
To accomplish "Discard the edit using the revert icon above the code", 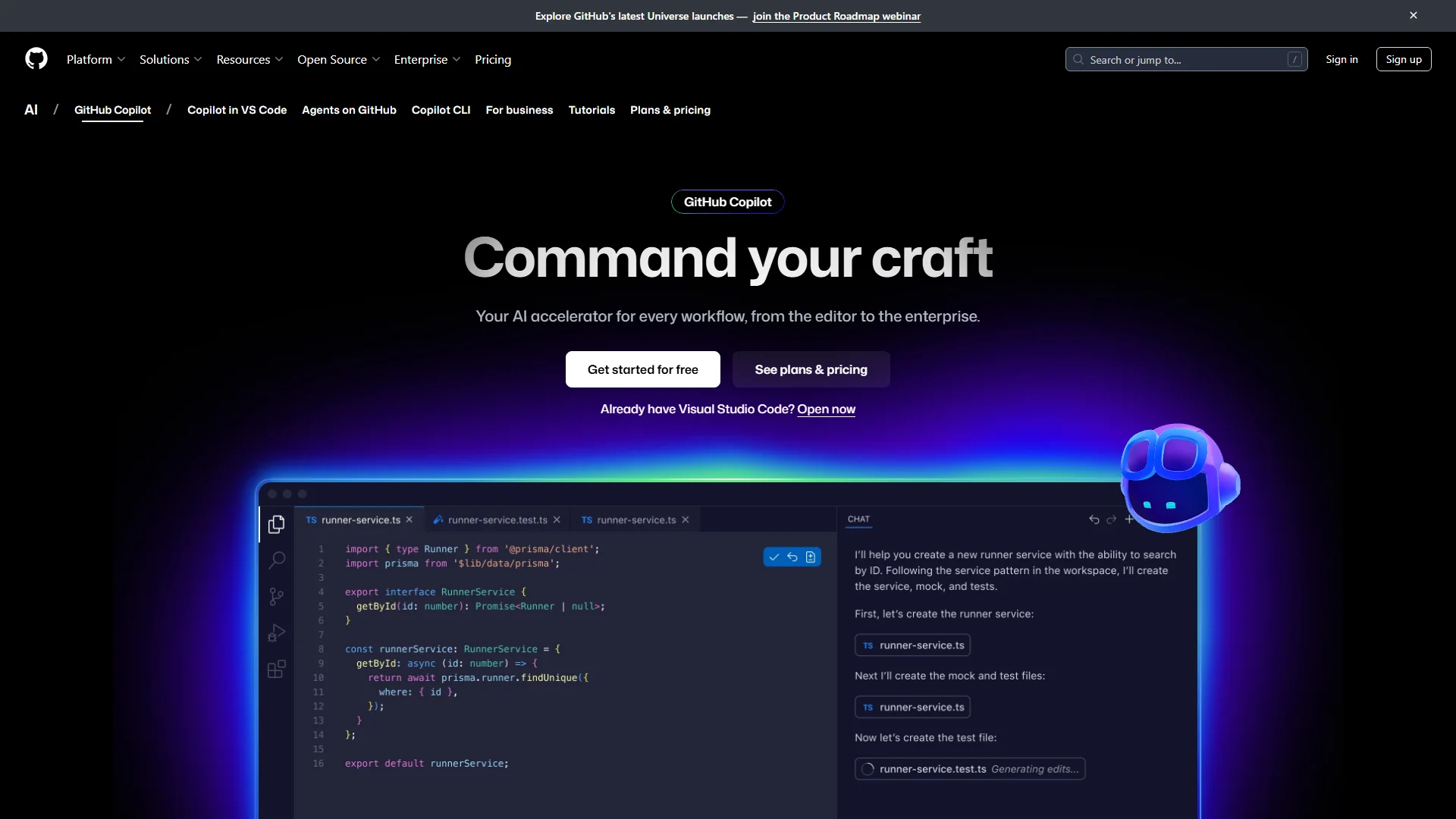I will (x=792, y=557).
